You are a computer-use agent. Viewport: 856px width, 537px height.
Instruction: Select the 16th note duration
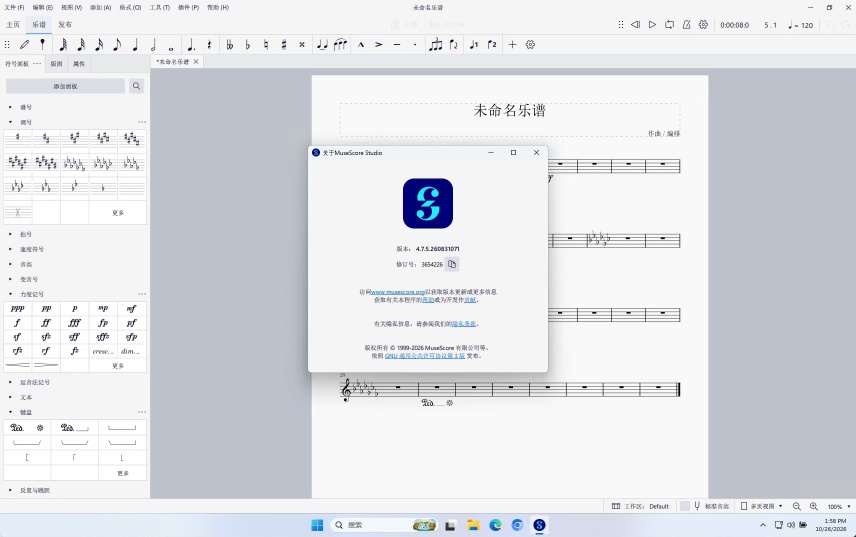99,45
